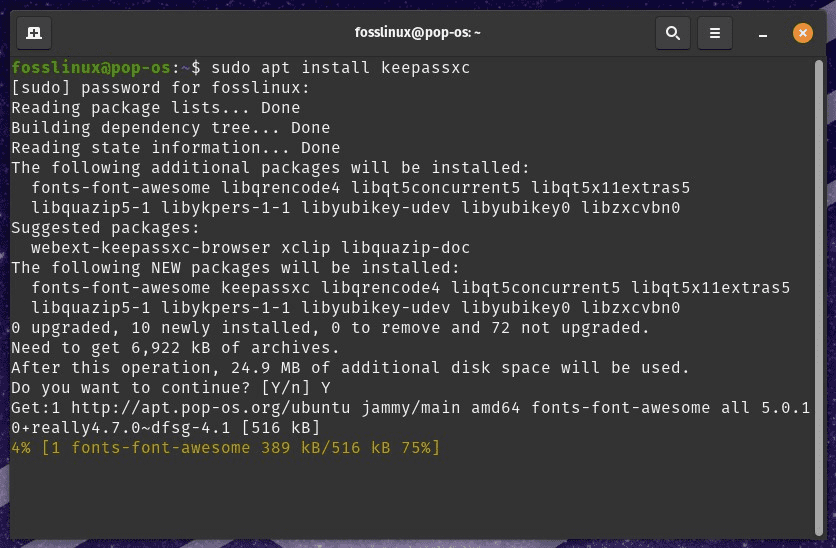Click 'keepassxc' in the NEW packages list
The image size is (836, 548).
[x=265, y=288]
